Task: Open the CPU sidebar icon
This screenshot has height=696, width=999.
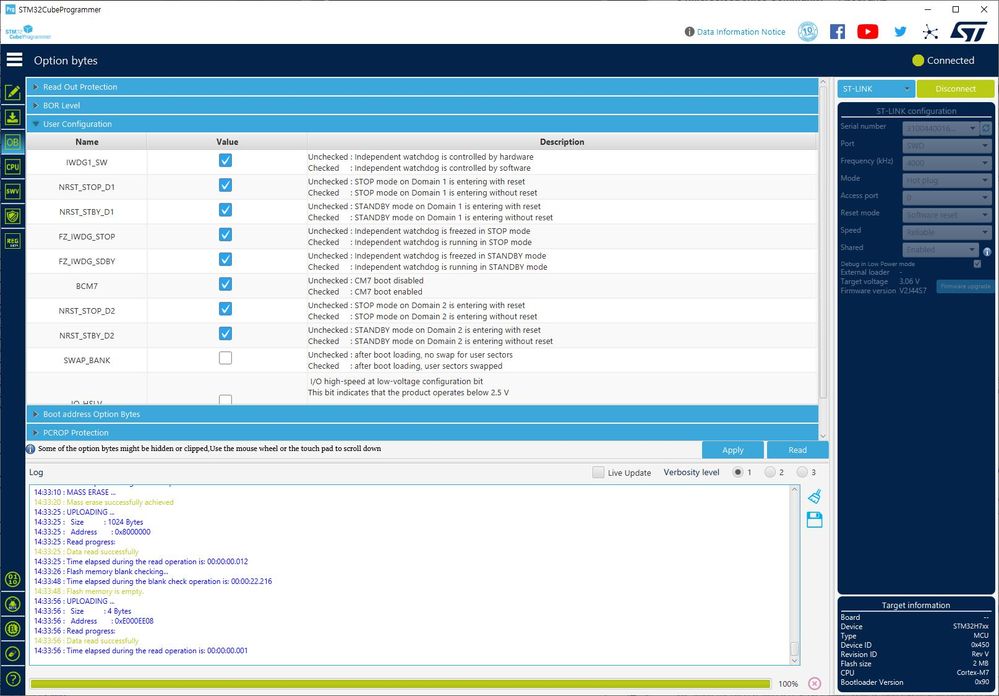Action: pos(13,167)
